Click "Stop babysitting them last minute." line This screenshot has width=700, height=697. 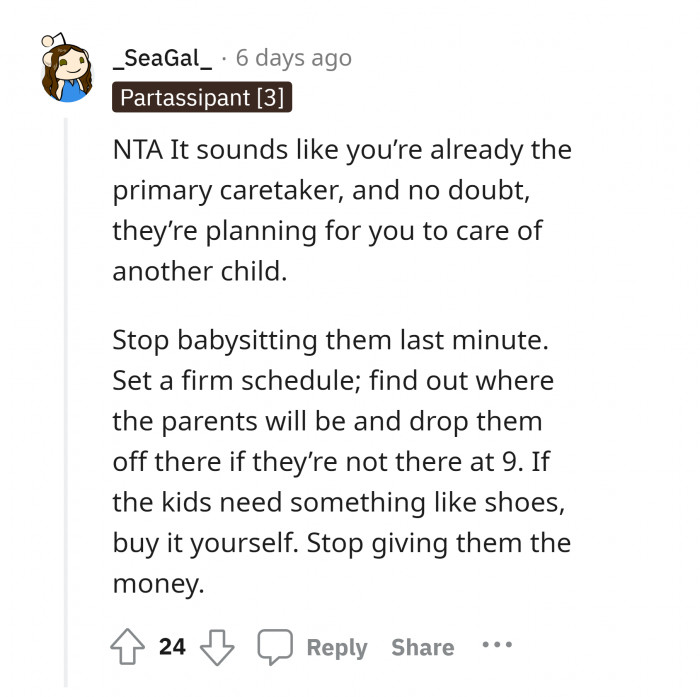coord(331,339)
